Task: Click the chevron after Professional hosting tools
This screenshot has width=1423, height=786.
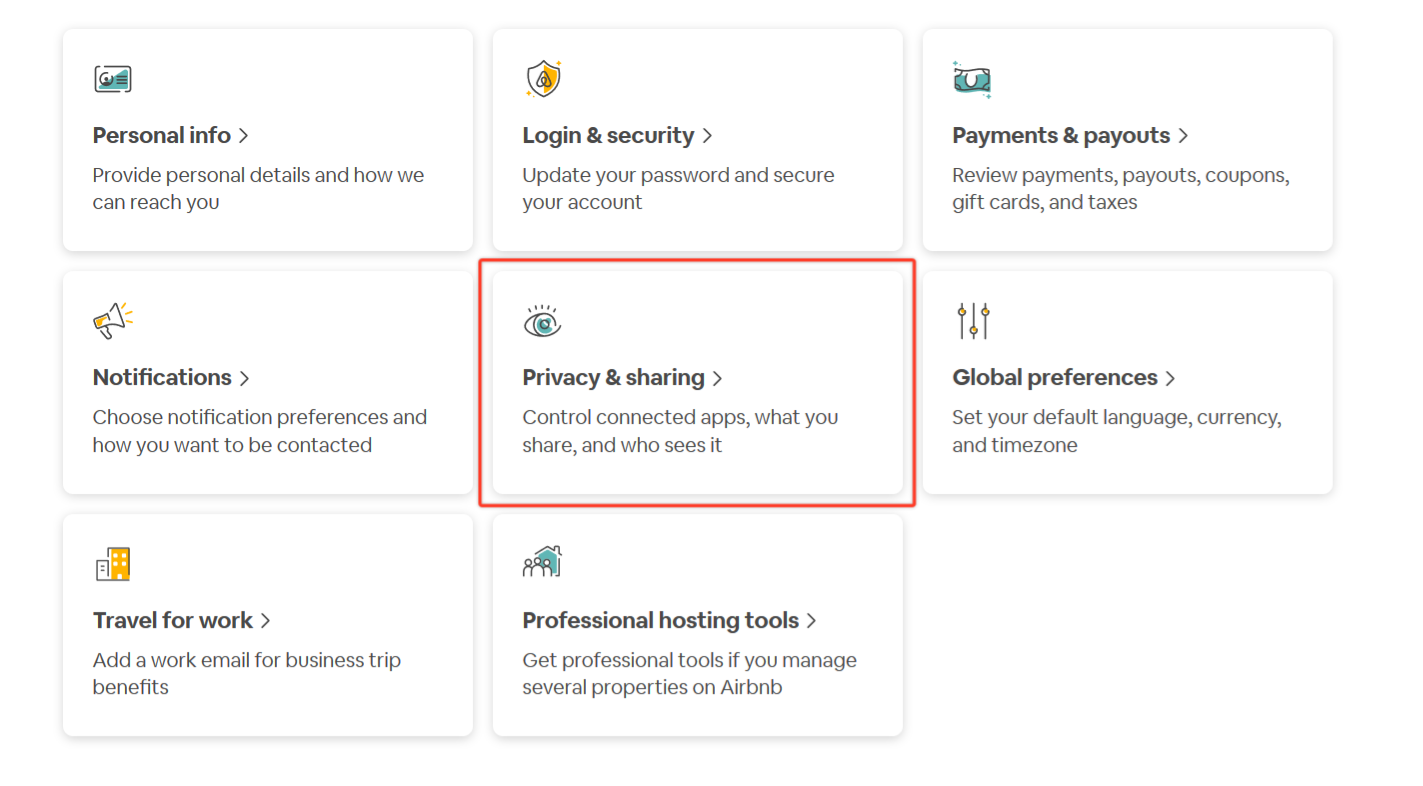Action: (812, 621)
